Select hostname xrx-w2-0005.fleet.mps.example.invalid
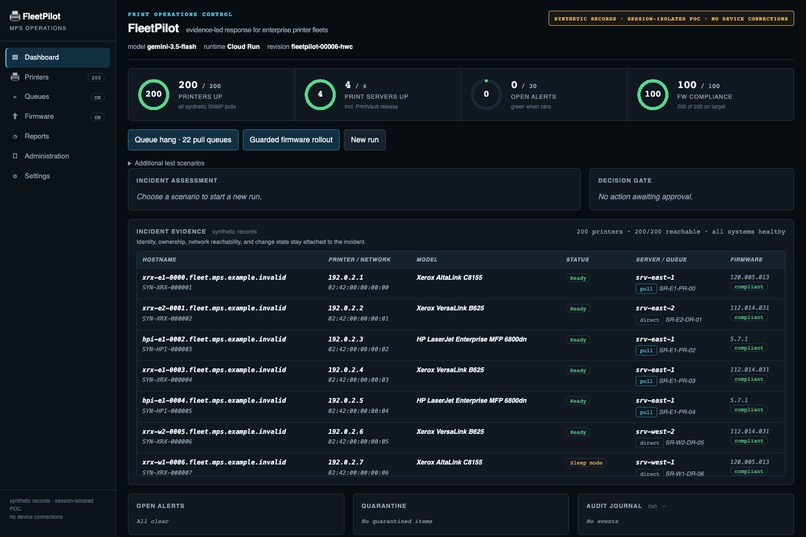The width and height of the screenshot is (806, 537). 214,432
